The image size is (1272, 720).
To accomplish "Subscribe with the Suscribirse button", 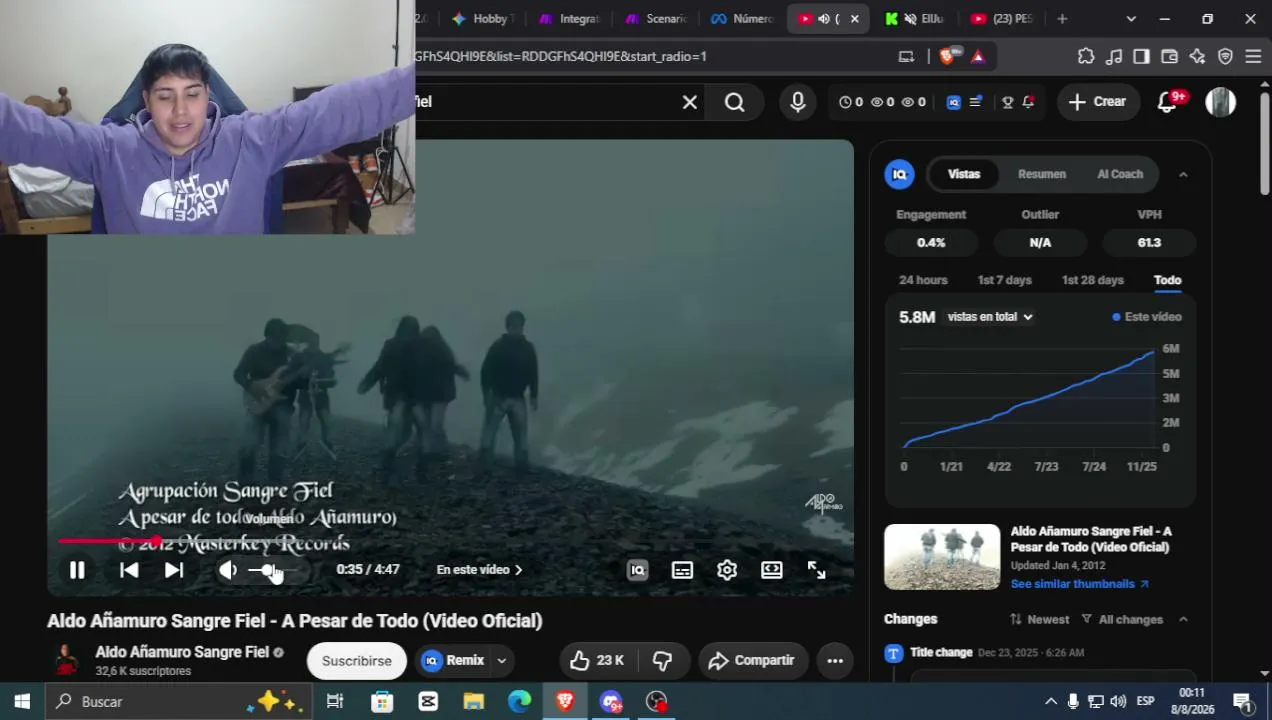I will pyautogui.click(x=357, y=661).
